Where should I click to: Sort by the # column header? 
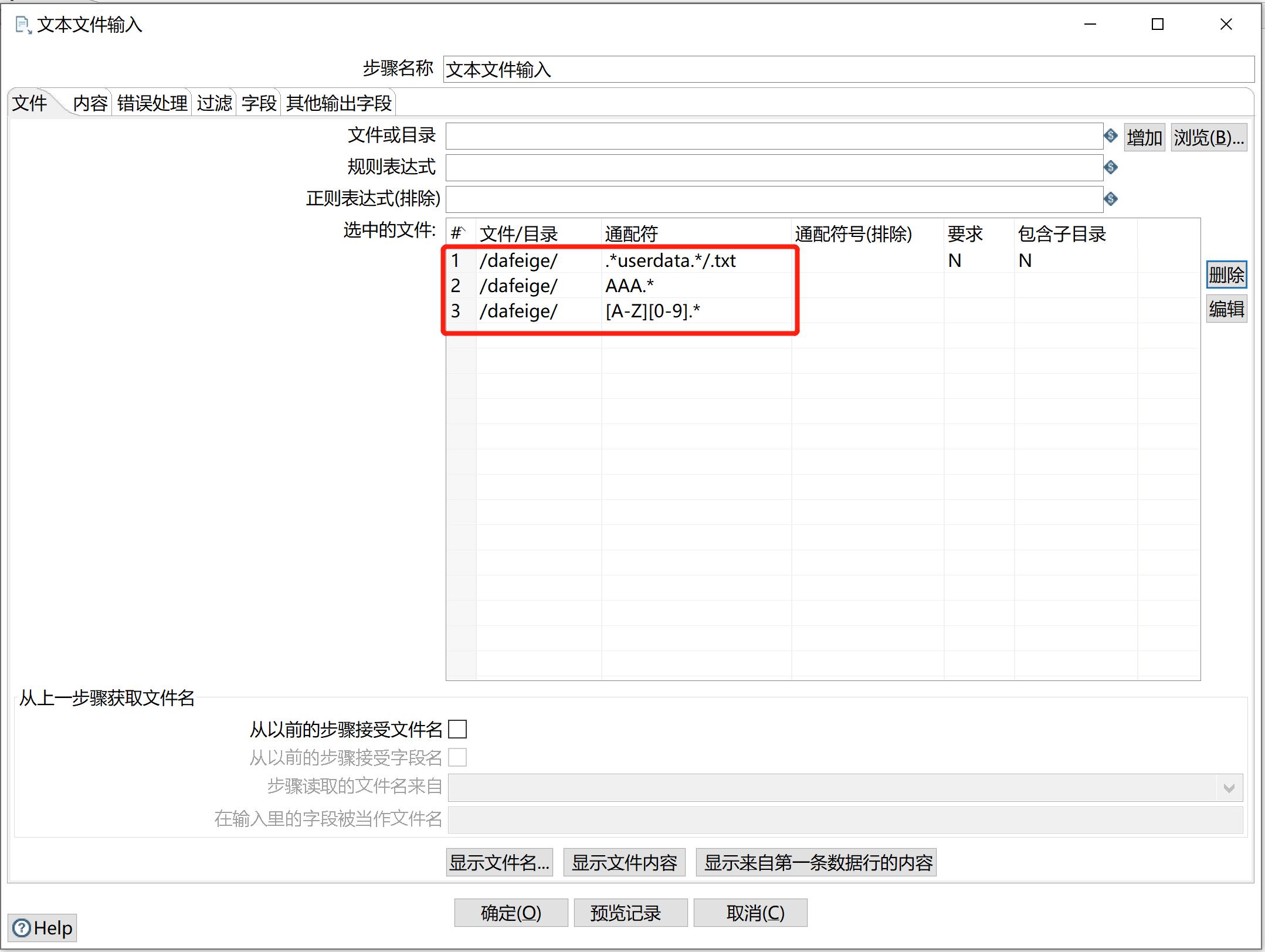coord(461,233)
